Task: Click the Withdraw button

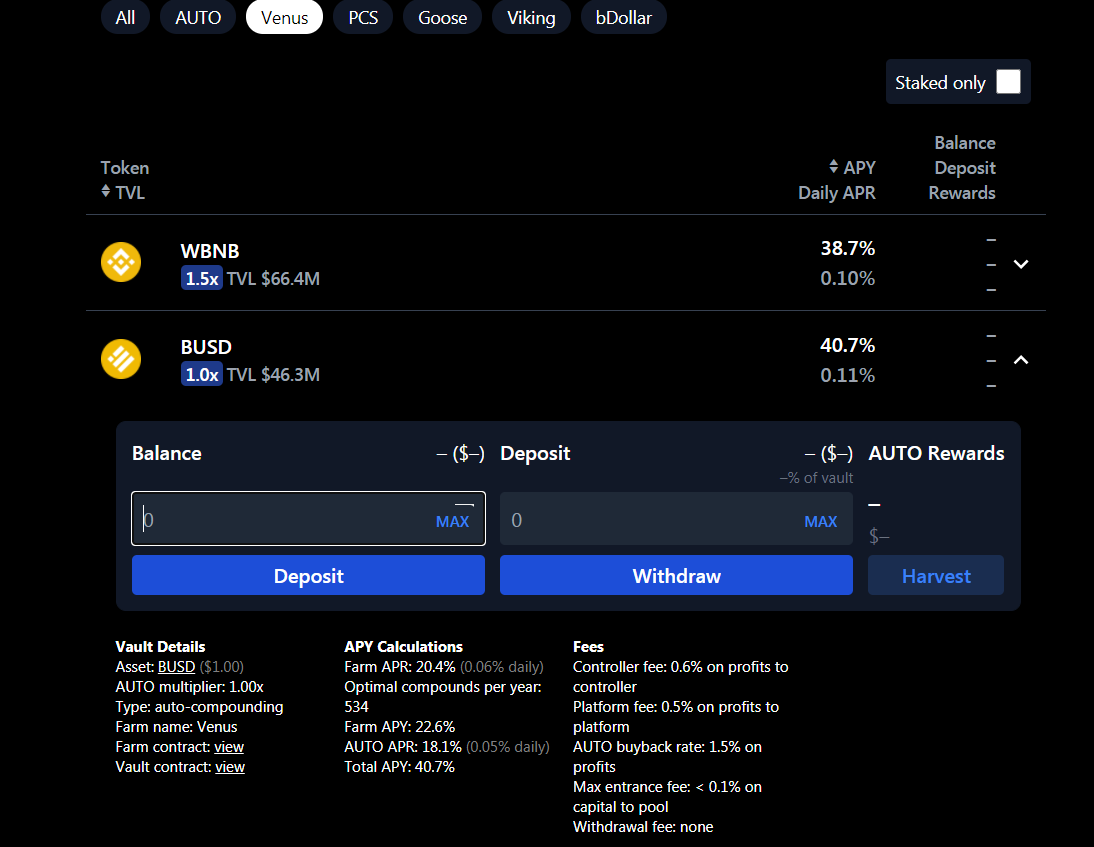Action: point(676,576)
